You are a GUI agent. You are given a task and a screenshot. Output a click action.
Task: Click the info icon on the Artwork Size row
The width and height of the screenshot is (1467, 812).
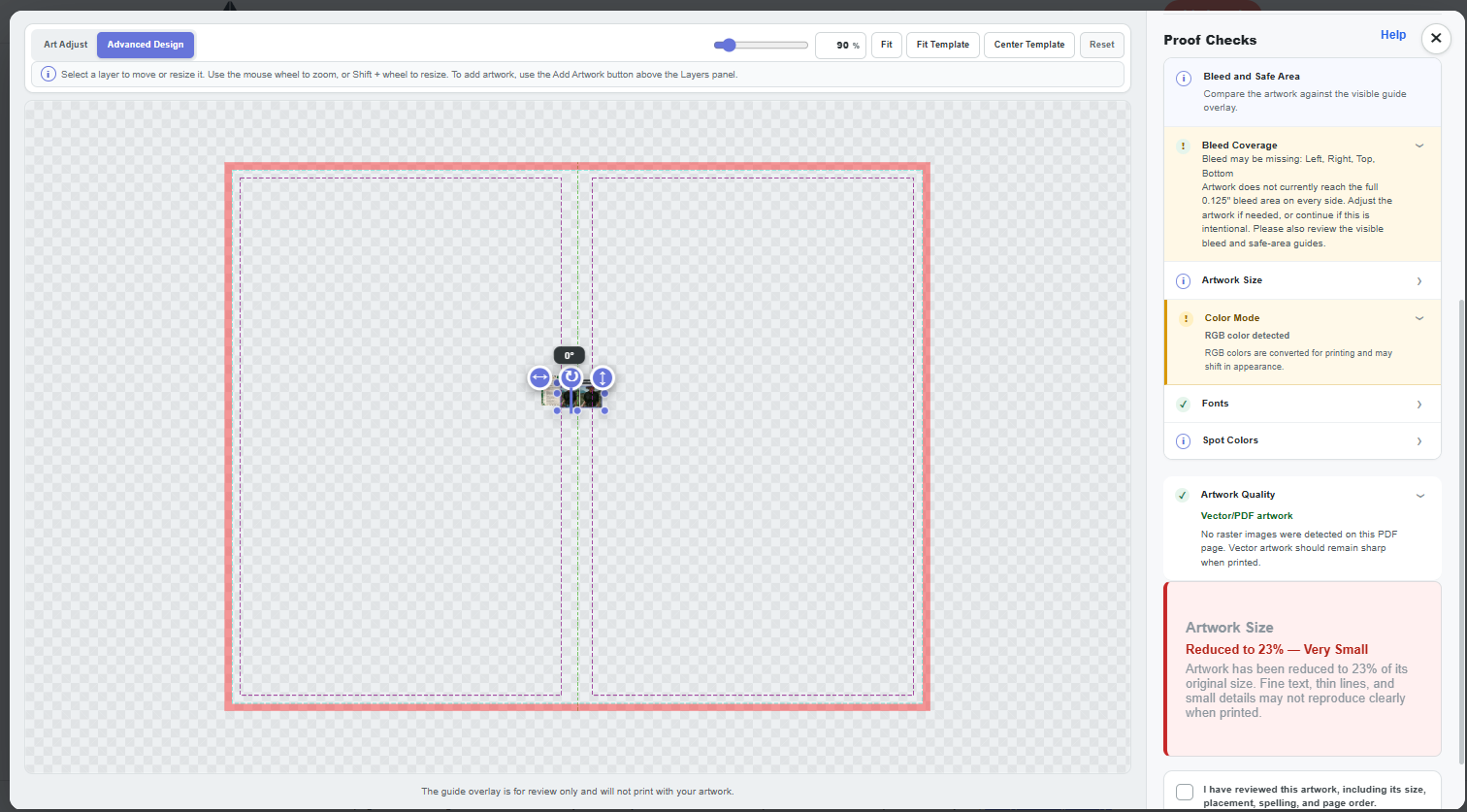(x=1183, y=281)
